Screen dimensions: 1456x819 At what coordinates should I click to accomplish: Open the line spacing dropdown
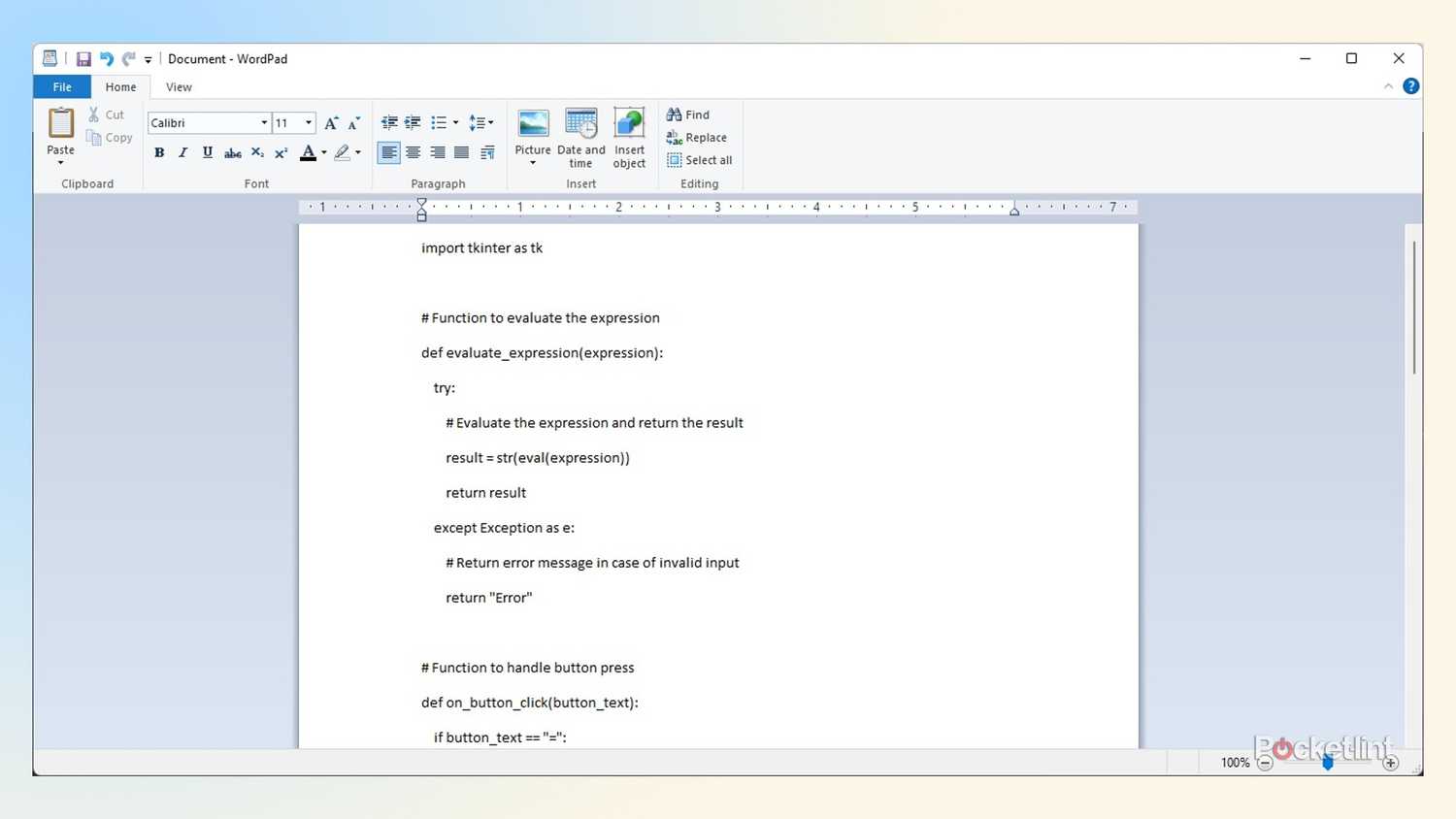(x=480, y=123)
